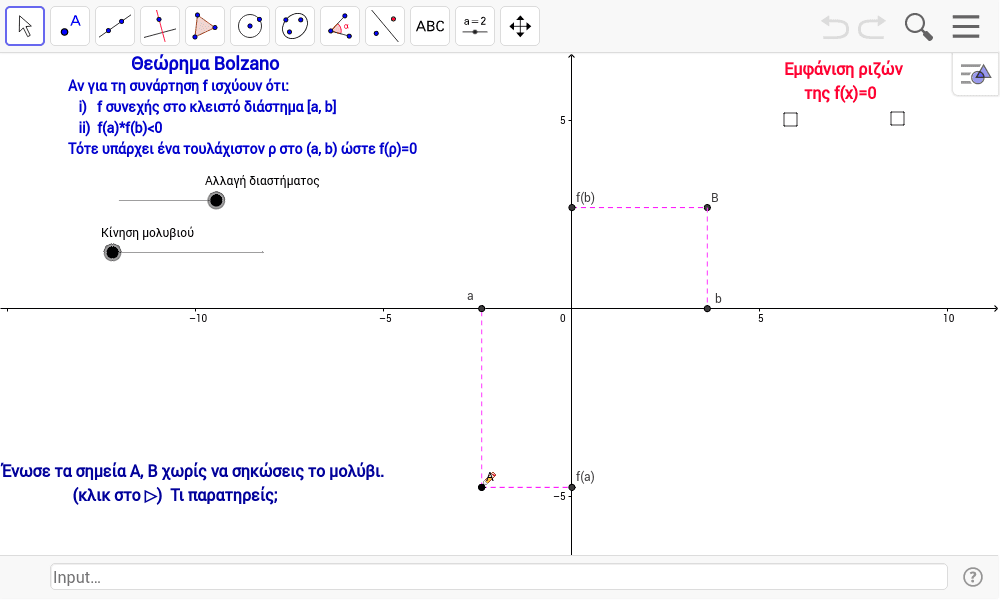
Task: Select the Reflect about line tool
Action: [385, 26]
